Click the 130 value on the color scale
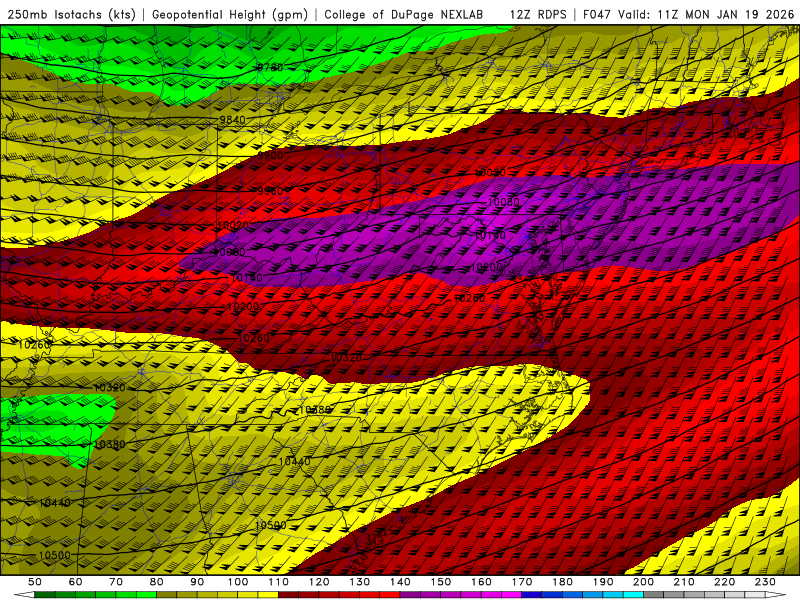Viewport: 800px width, 600px height. [359, 582]
